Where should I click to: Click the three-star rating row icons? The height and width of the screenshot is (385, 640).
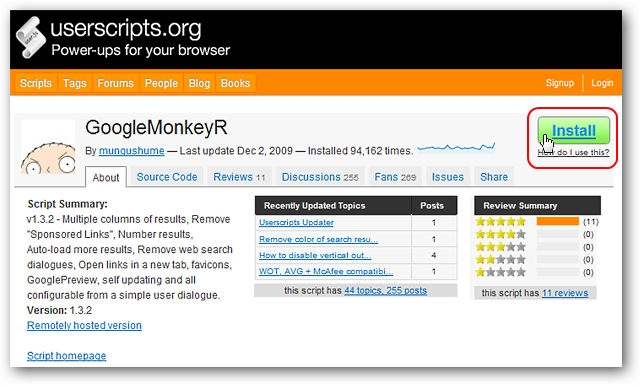tap(500, 247)
